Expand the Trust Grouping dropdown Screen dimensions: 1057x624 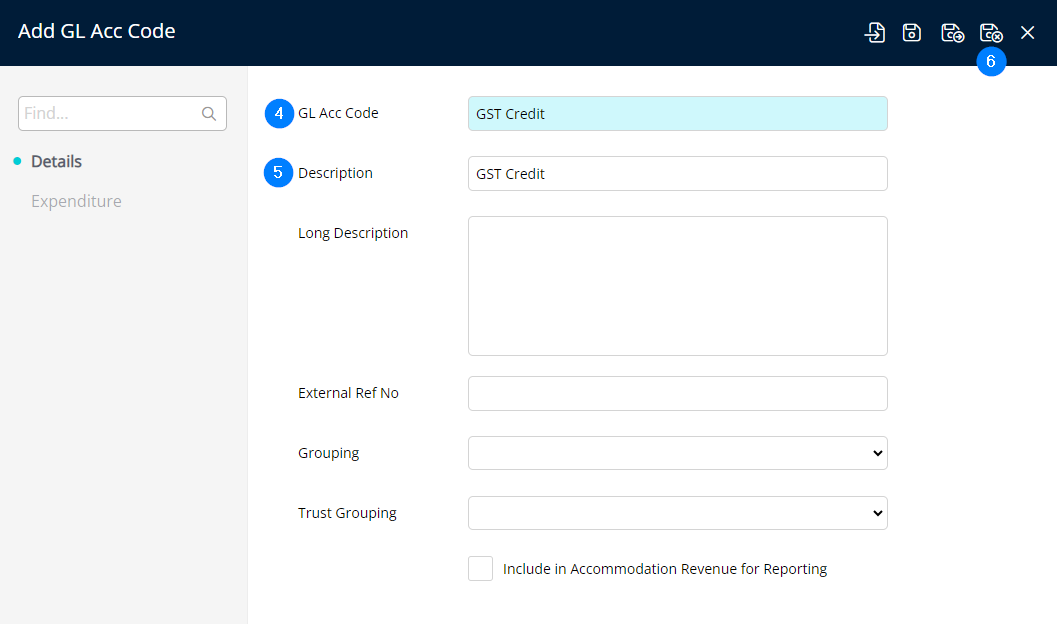click(677, 513)
